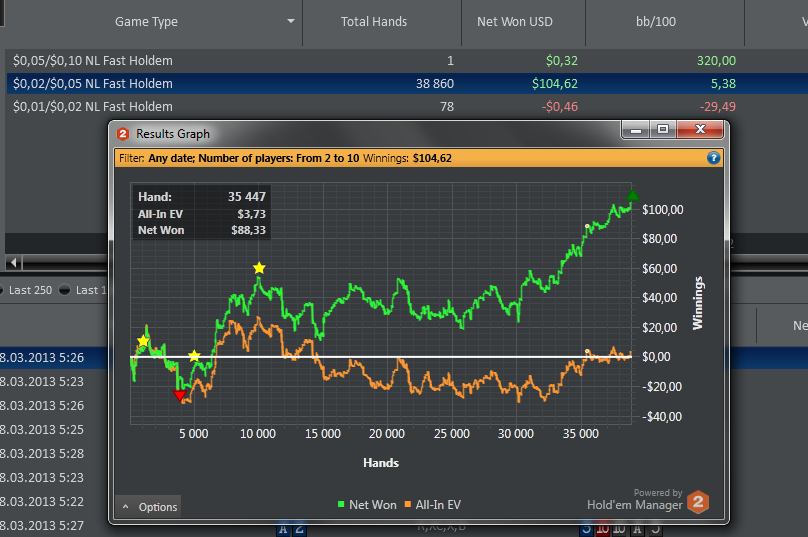
Task: Select the $0,01/$0,02 NL Fast Holdem row
Action: click(x=93, y=107)
